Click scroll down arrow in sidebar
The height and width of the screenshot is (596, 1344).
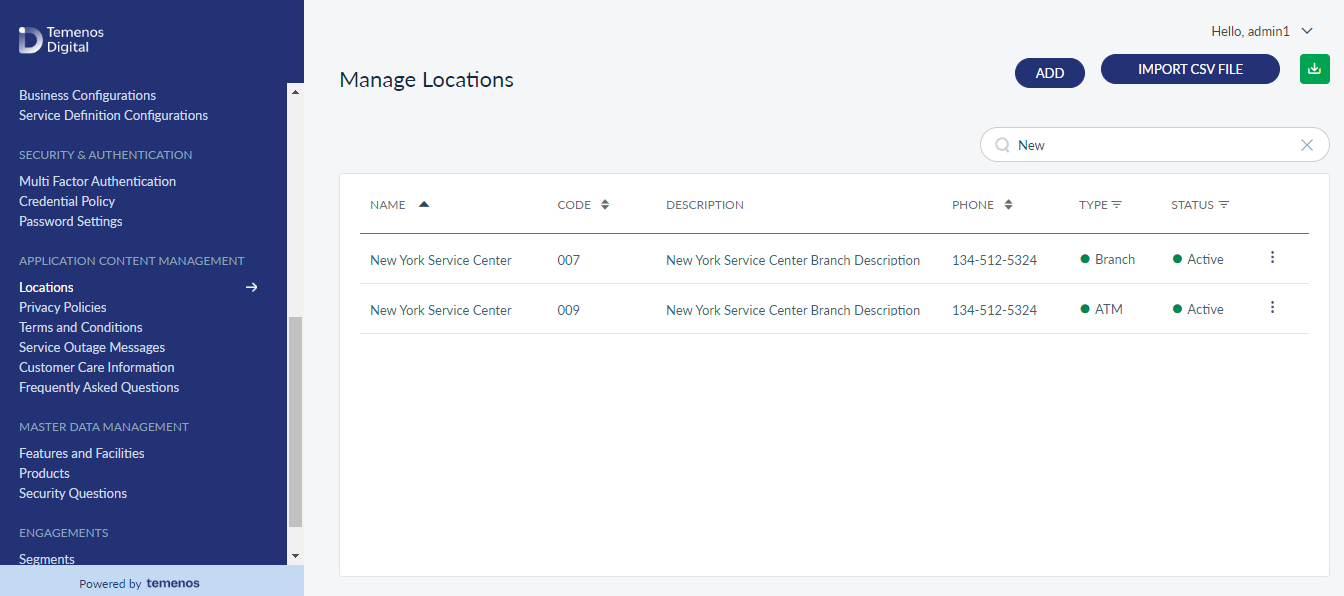click(295, 556)
